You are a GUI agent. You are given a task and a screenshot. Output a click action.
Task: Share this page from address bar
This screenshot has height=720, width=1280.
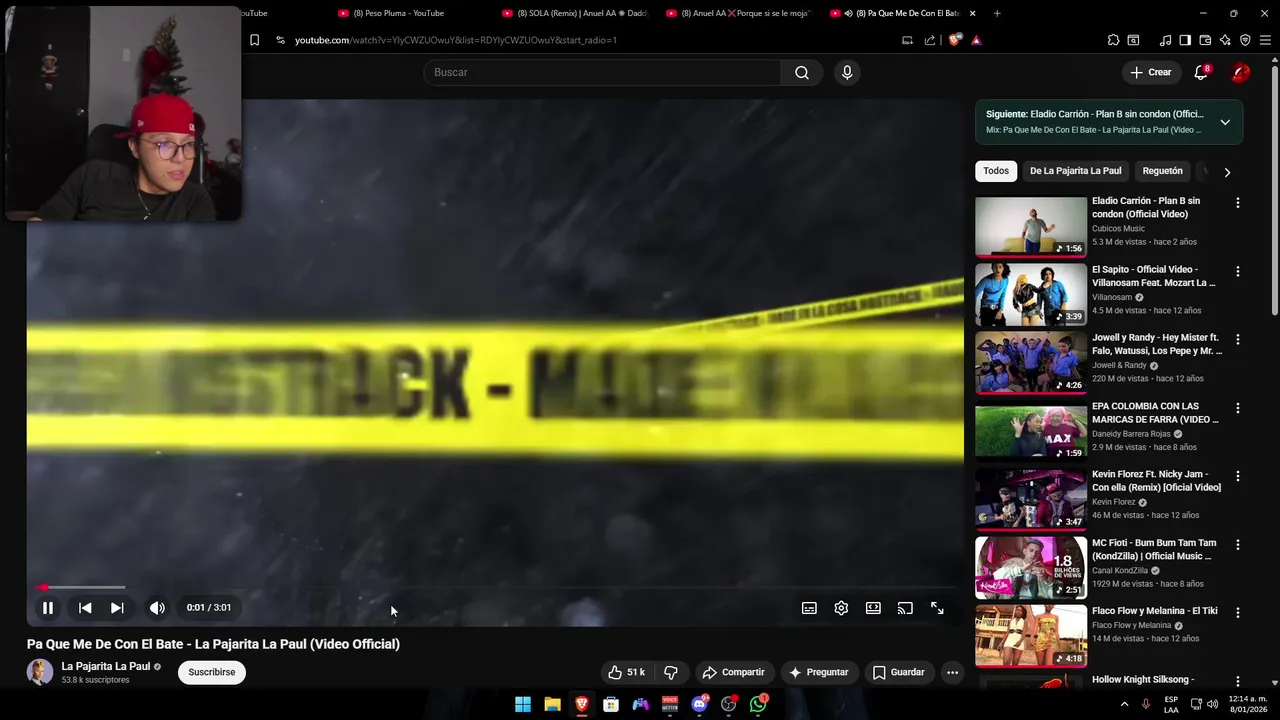tap(930, 40)
